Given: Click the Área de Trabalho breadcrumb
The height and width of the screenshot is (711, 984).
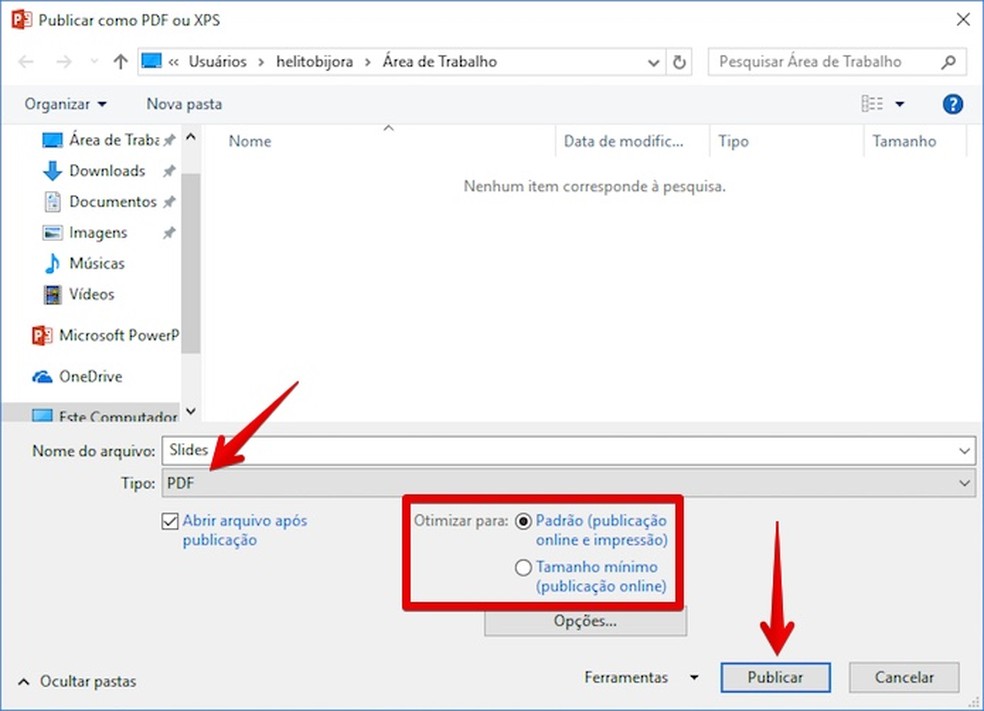Looking at the screenshot, I should coord(439,61).
